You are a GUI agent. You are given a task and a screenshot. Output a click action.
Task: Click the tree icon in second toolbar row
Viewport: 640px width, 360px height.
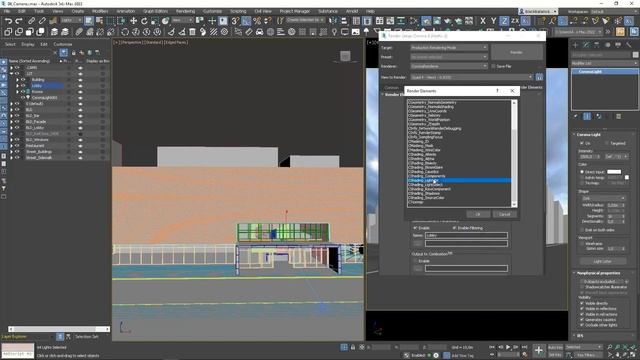pos(366,32)
